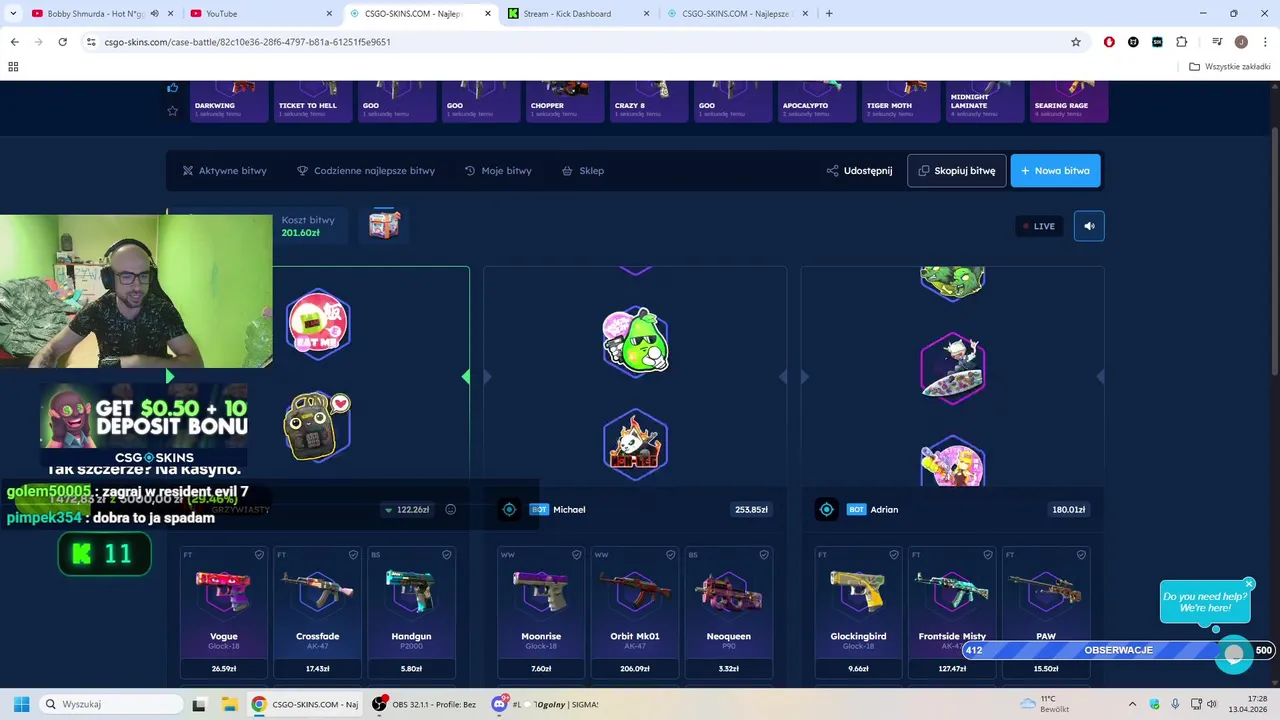Click shield icon on Neoqueen card

tap(763, 555)
